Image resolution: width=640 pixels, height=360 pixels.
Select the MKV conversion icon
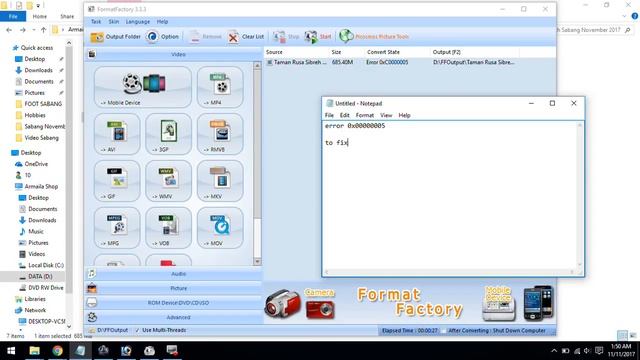220,181
